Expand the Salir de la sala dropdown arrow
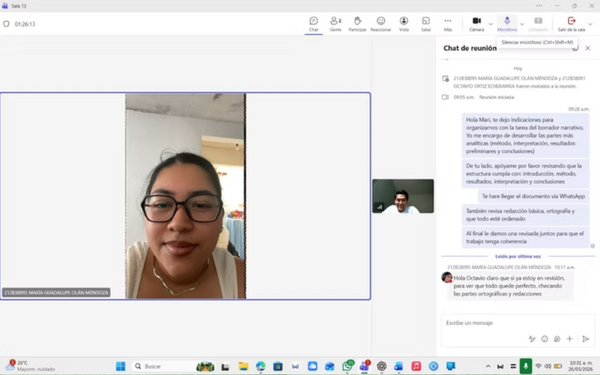 tap(590, 24)
